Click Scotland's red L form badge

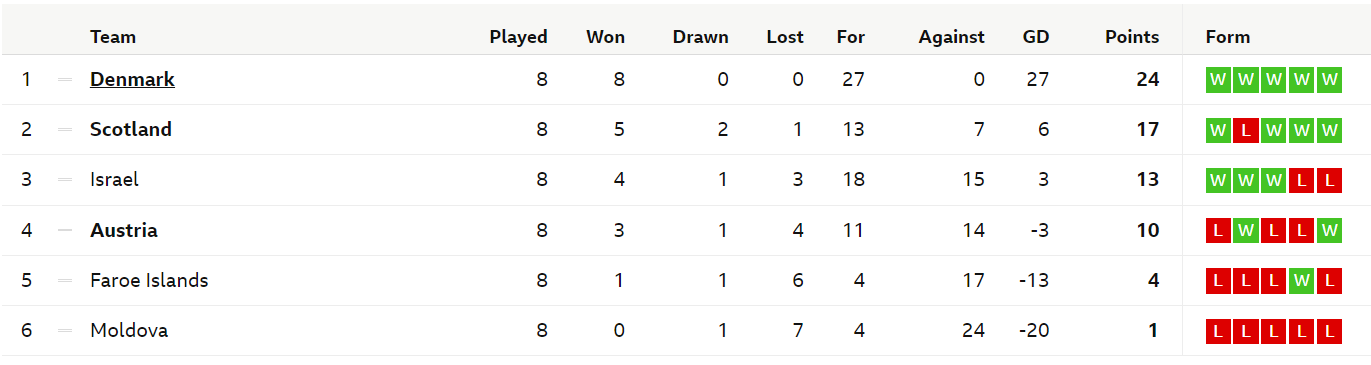point(1246,130)
